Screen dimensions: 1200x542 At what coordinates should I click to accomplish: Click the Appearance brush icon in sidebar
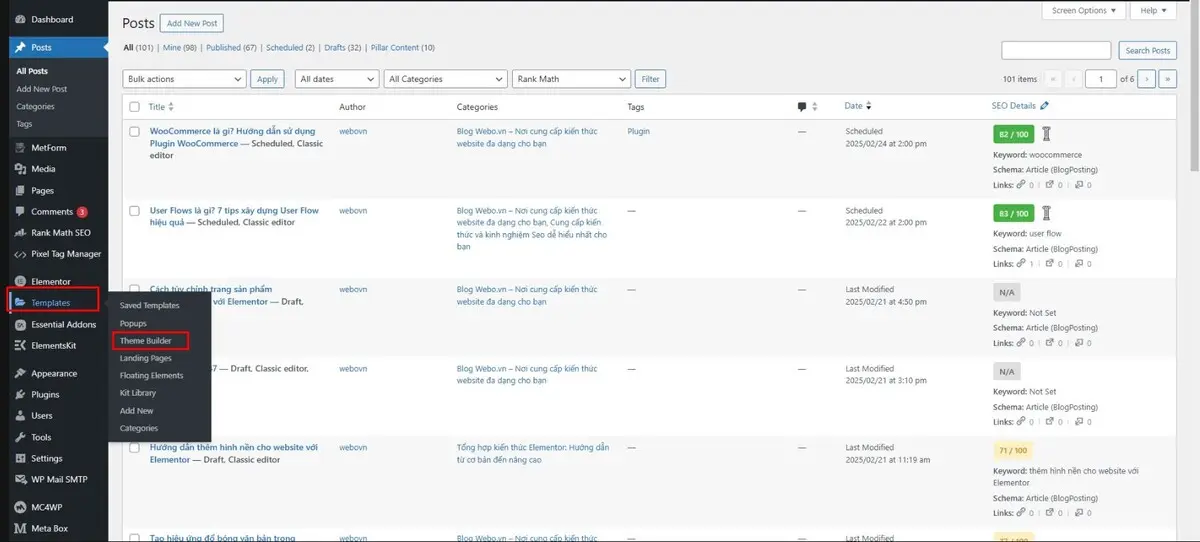click(20, 374)
